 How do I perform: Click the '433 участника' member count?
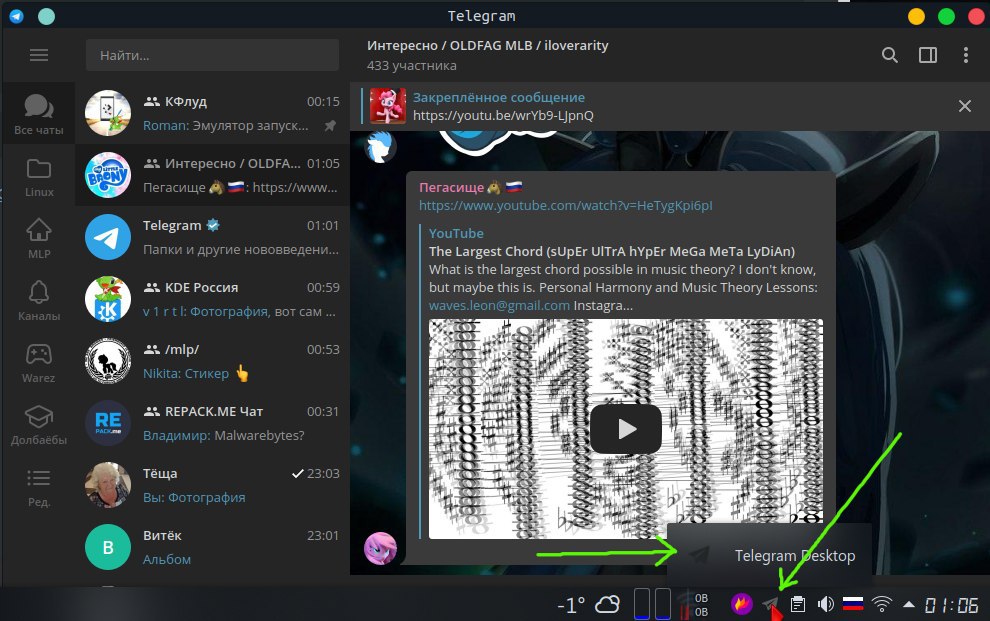tap(412, 66)
